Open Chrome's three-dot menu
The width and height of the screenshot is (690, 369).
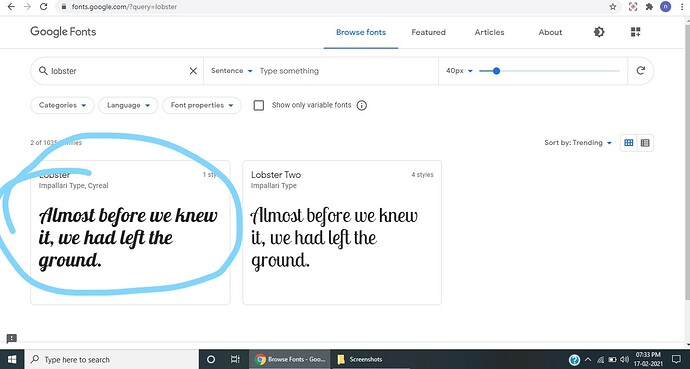(682, 7)
